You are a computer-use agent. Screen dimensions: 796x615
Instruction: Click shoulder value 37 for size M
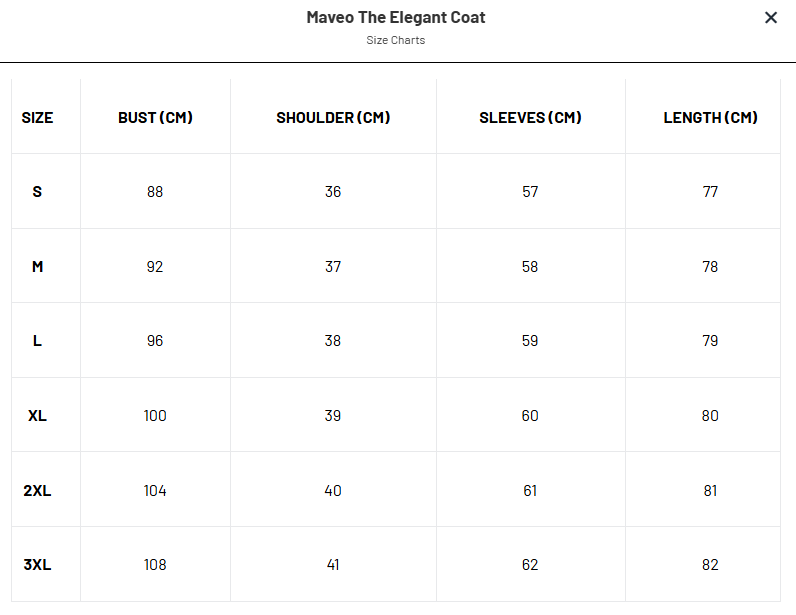pos(333,266)
